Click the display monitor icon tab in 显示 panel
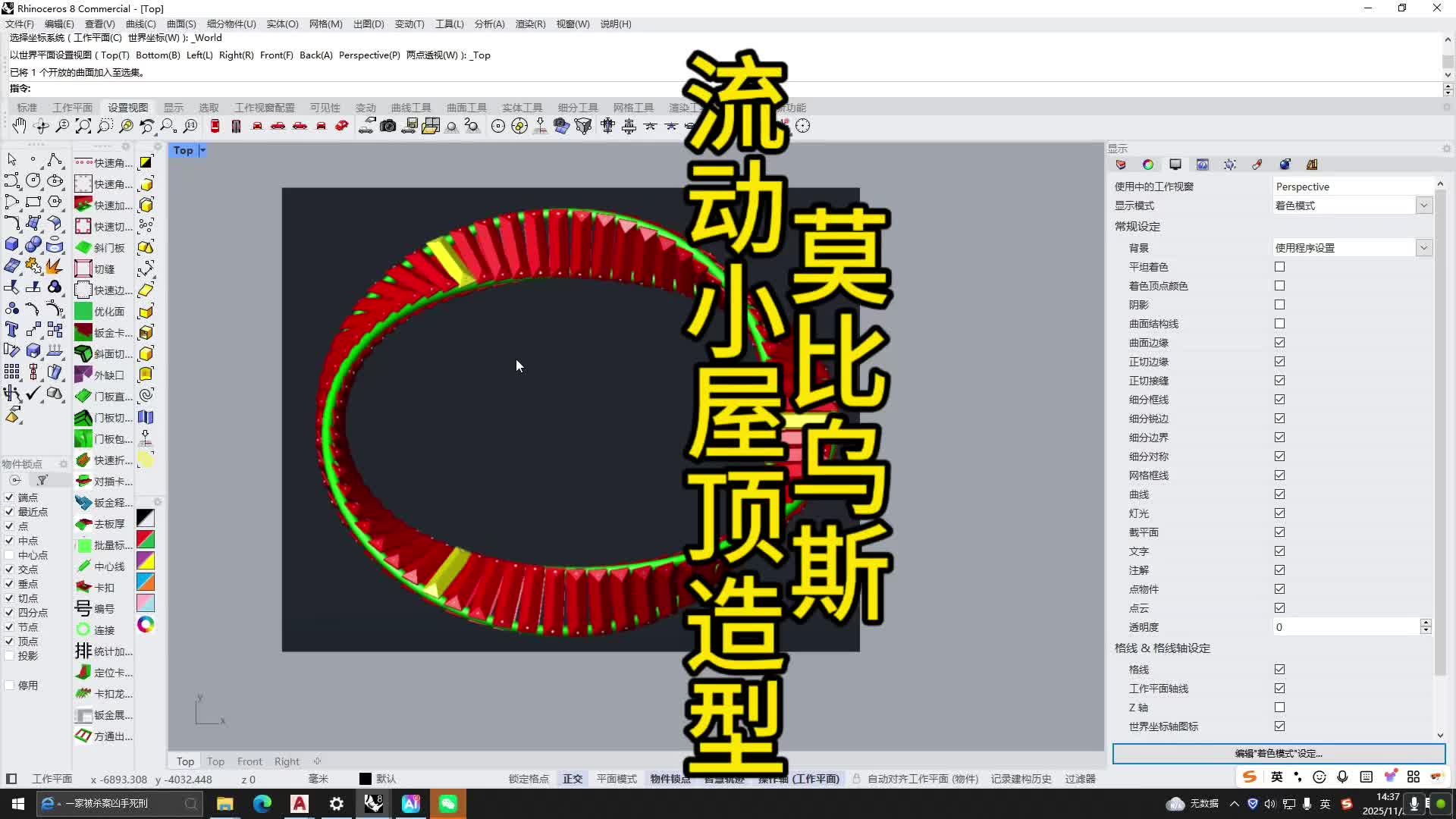The image size is (1456, 819). [x=1175, y=165]
